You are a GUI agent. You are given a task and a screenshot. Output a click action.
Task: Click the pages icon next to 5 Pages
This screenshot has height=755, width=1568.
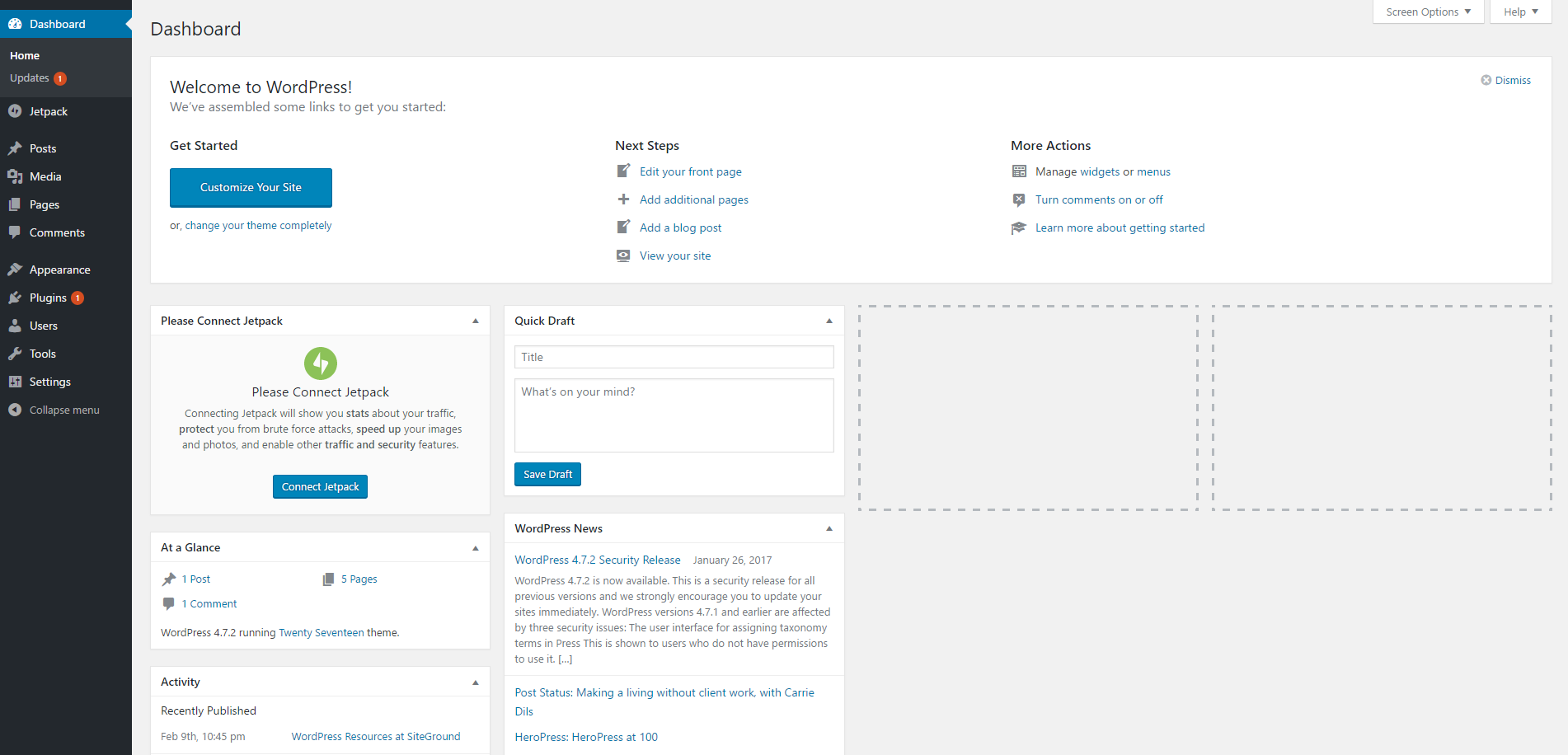point(328,579)
